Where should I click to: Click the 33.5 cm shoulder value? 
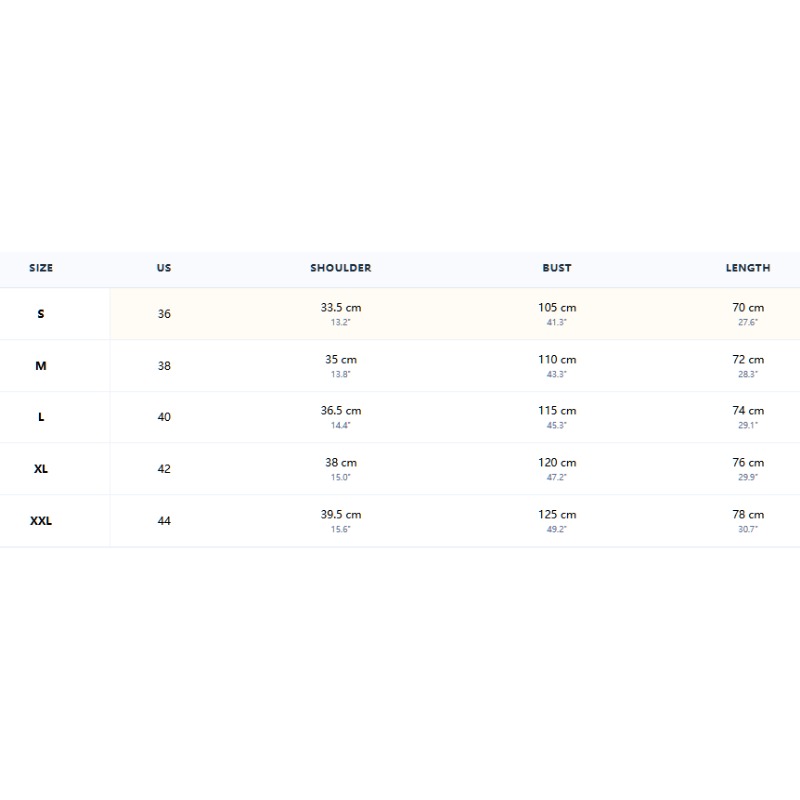[341, 308]
